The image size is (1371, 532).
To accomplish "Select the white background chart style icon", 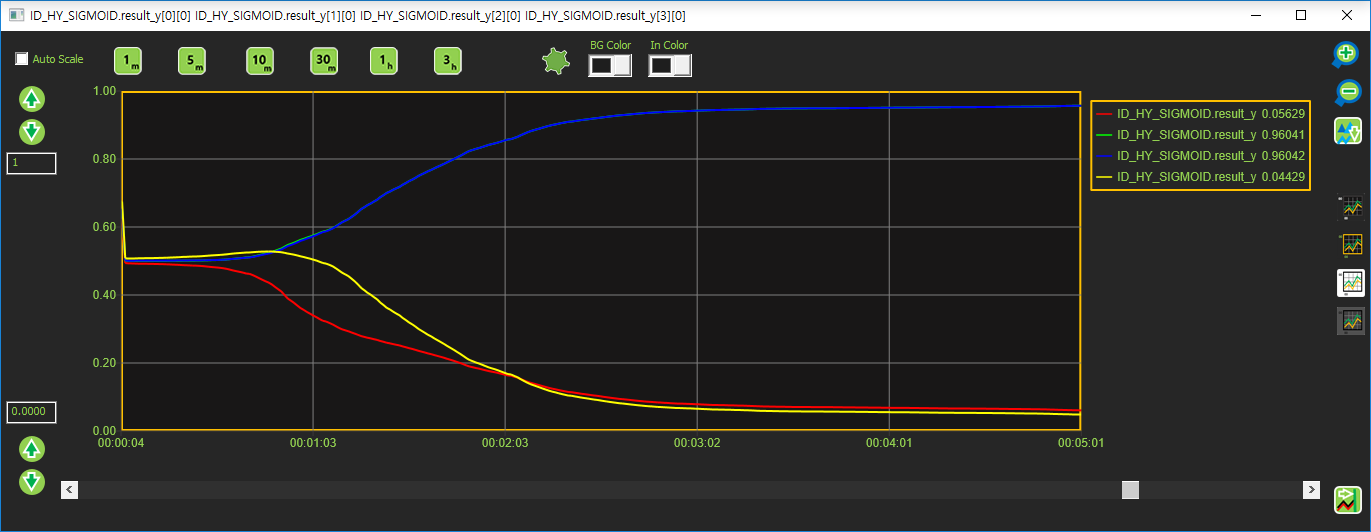I will point(1351,283).
